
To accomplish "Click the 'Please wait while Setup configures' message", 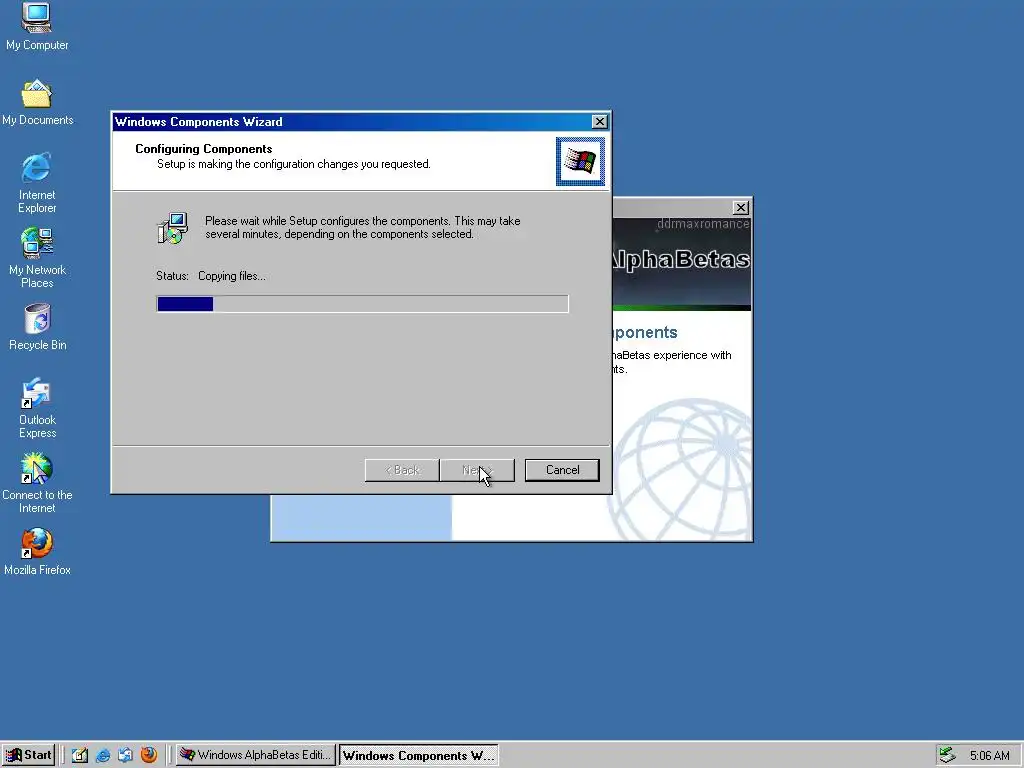I will [363, 227].
